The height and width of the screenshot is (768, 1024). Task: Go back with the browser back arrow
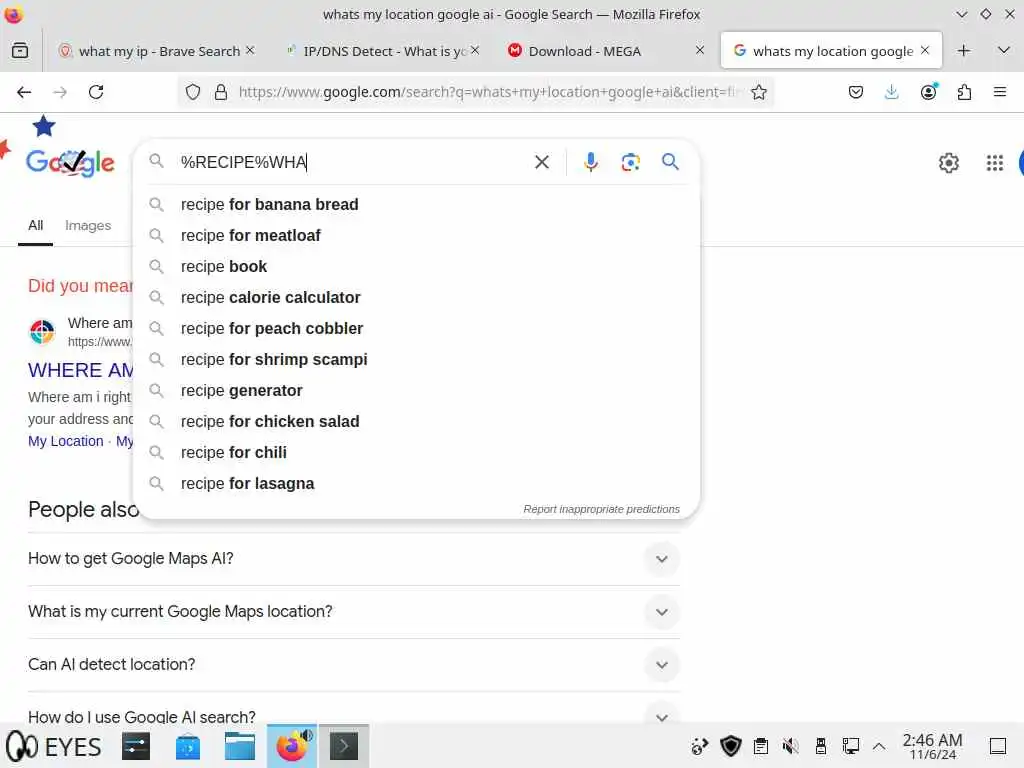[x=24, y=92]
